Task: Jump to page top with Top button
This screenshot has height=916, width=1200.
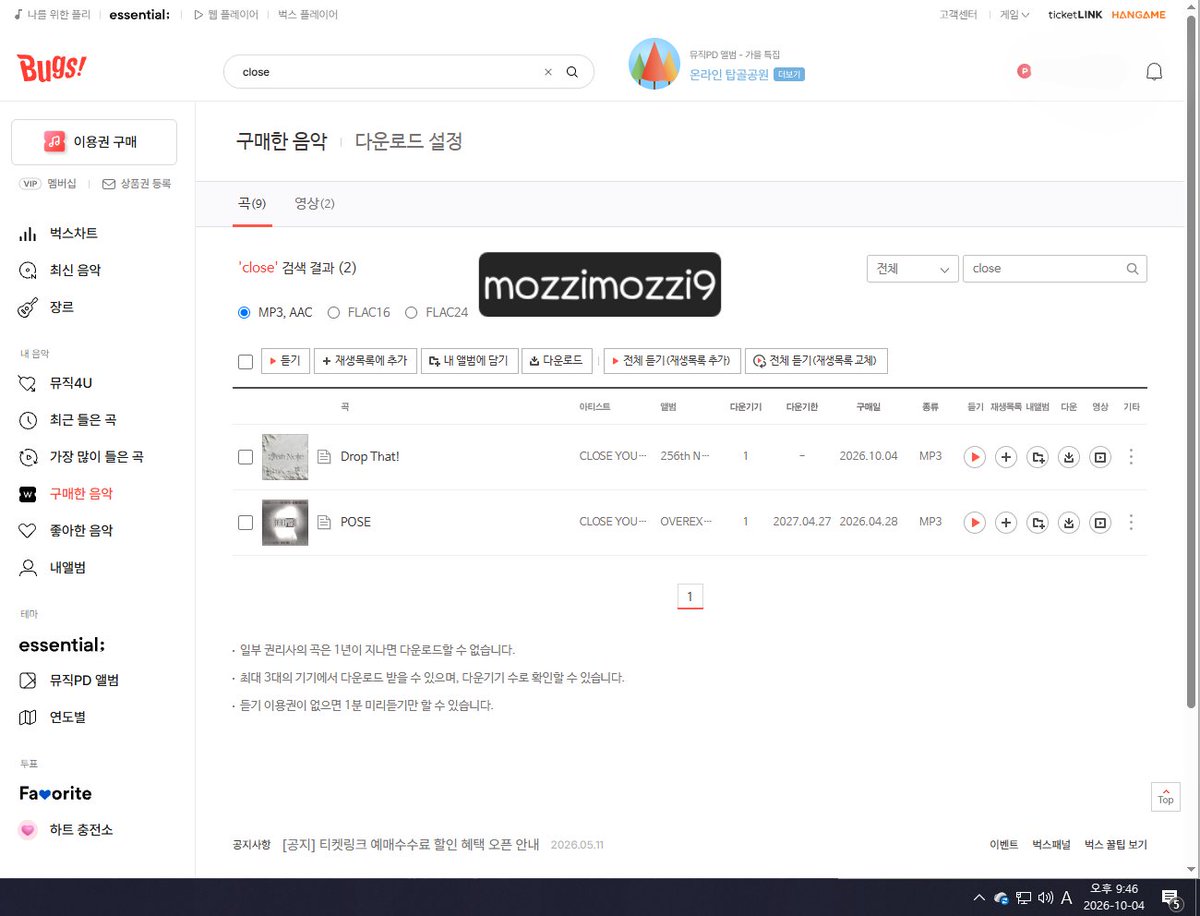Action: (x=1165, y=797)
